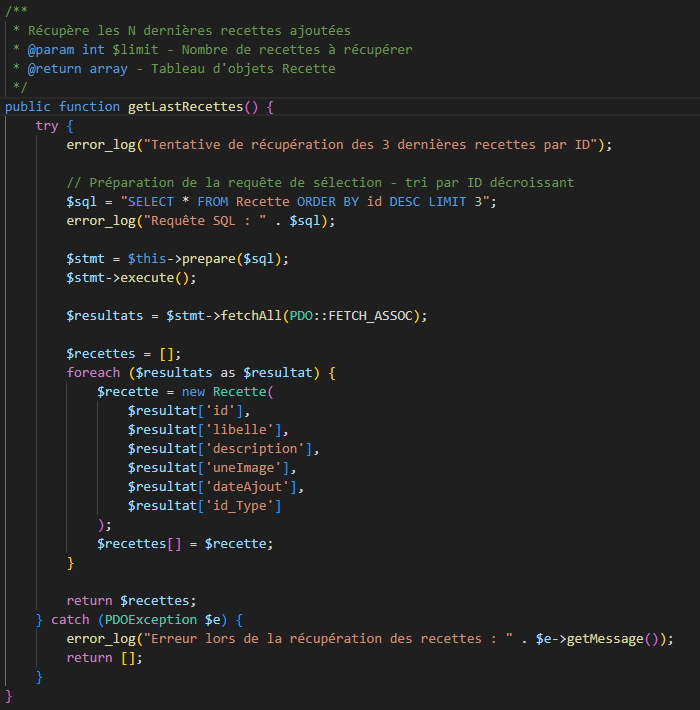
Task: Click the 'fetchAll' method call
Action: coord(251,316)
